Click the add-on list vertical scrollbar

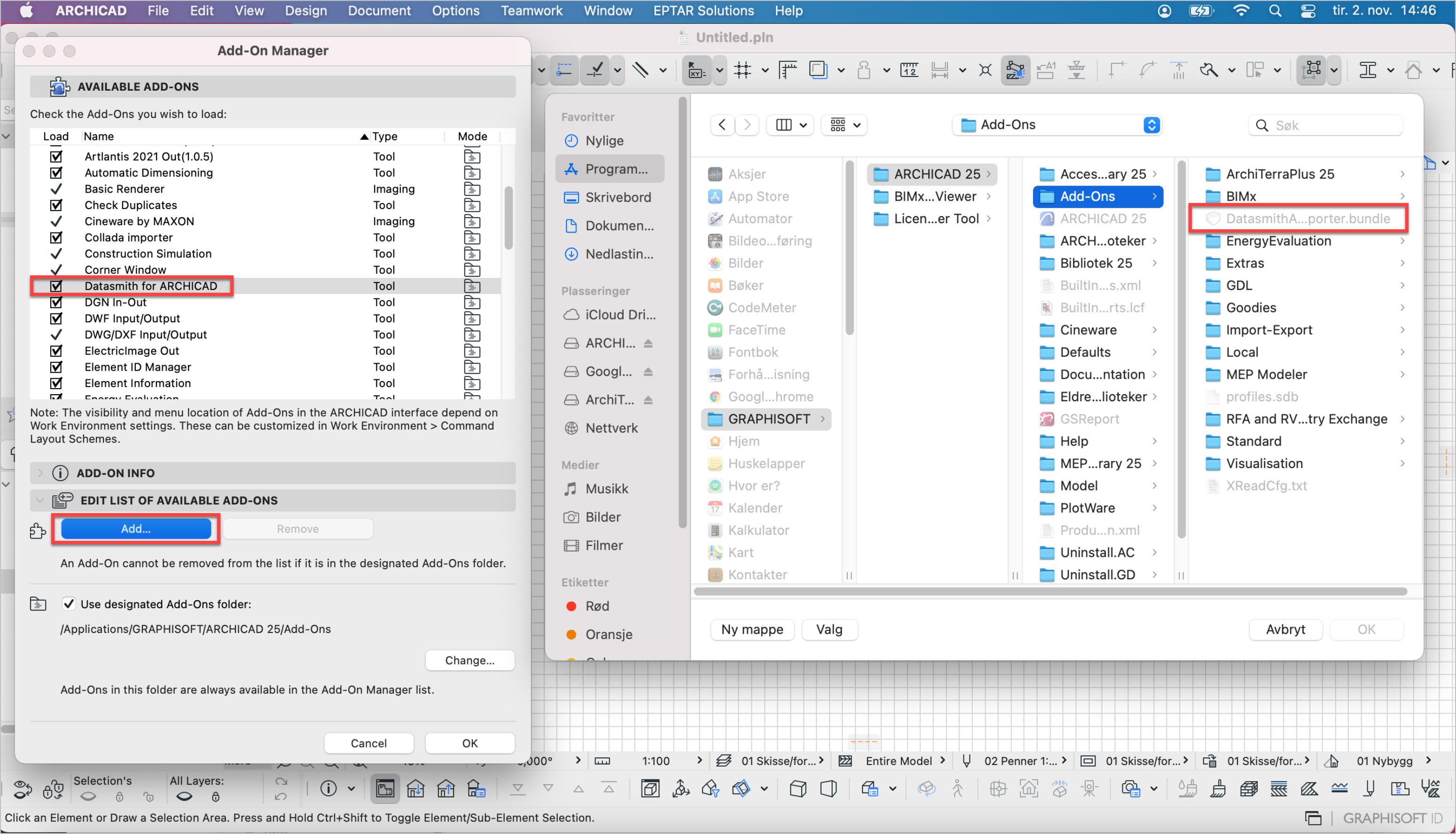[x=508, y=218]
